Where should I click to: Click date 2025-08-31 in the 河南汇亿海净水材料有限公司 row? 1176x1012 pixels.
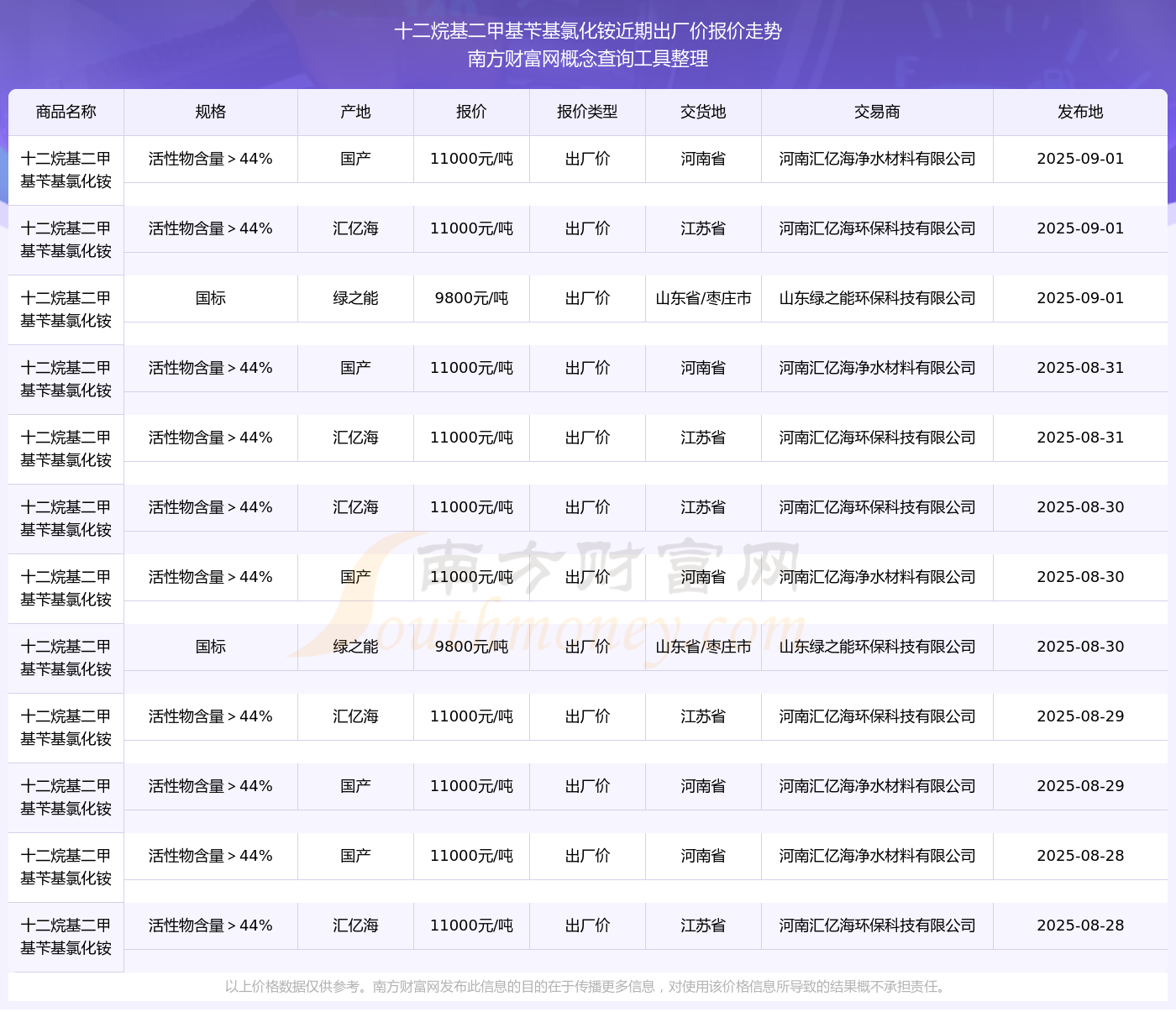pyautogui.click(x=1080, y=368)
